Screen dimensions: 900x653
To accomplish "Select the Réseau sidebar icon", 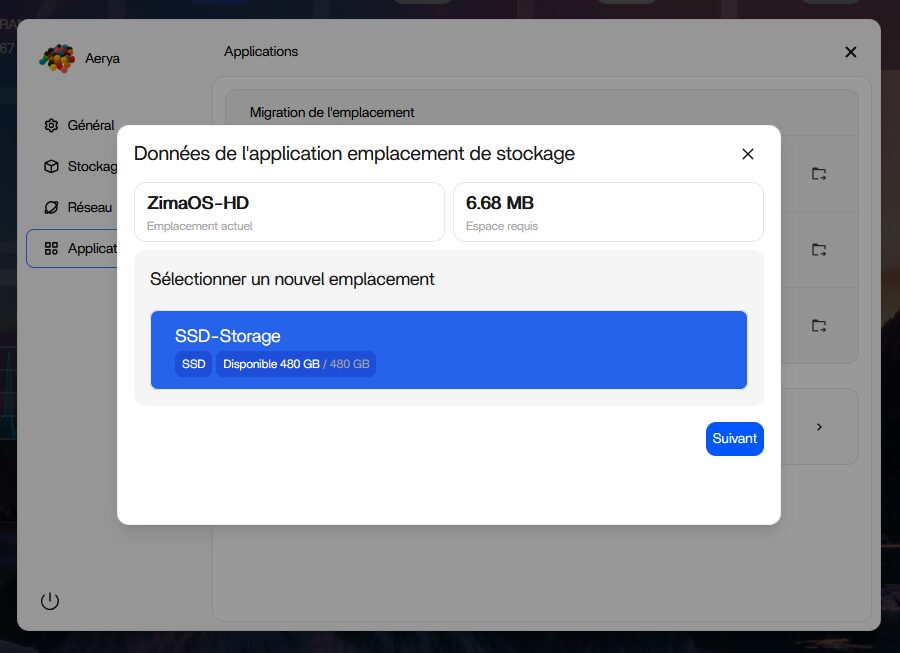I will [51, 208].
